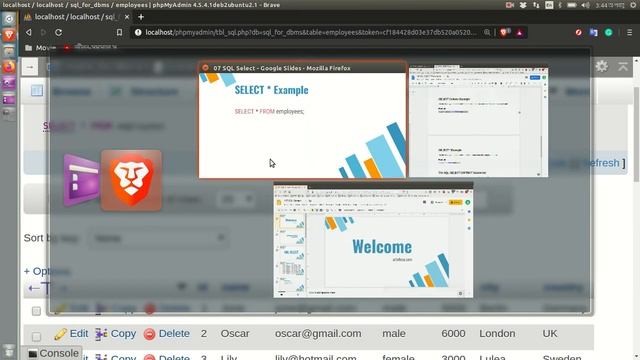Screen dimensions: 640x360
Task: Open the green Grammarly extension icon
Action: pyautogui.click(x=609, y=33)
